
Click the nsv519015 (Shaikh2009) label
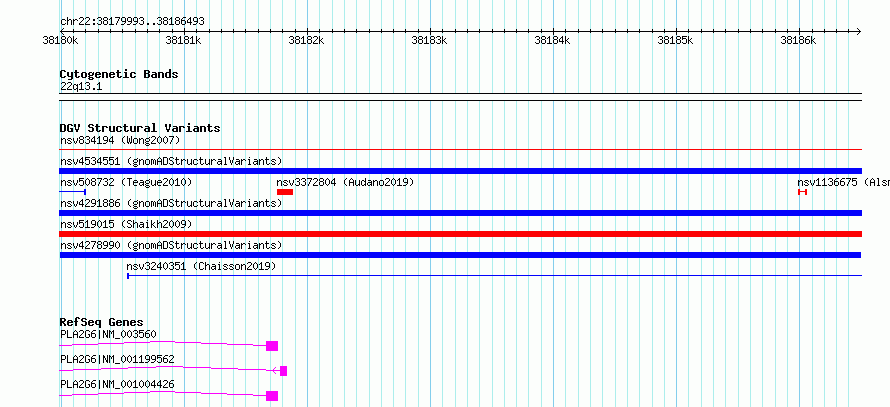pos(126,224)
